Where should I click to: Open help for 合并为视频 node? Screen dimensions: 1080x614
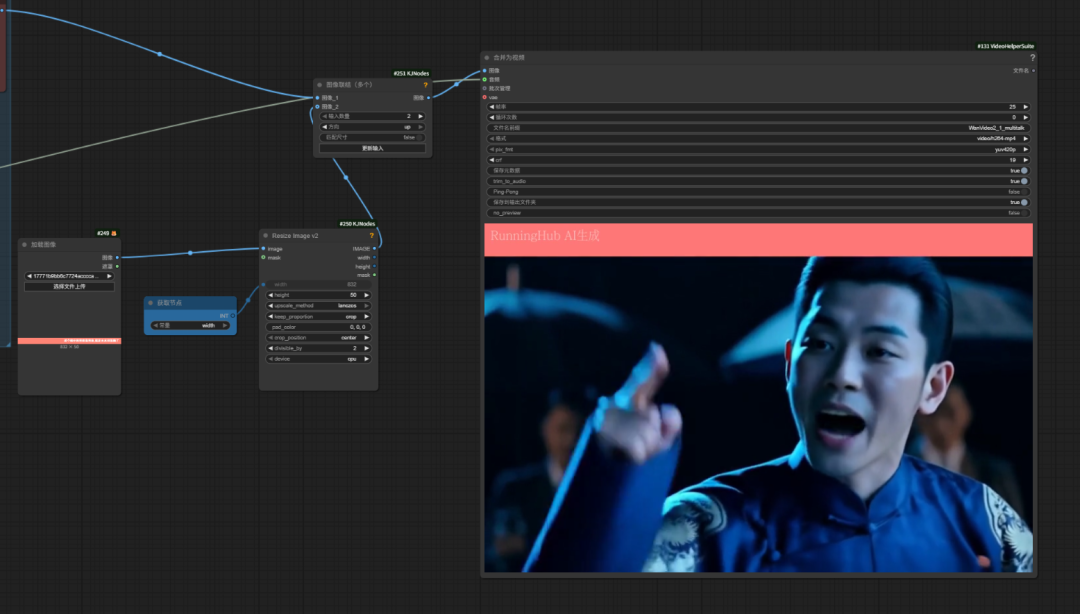coord(1032,58)
